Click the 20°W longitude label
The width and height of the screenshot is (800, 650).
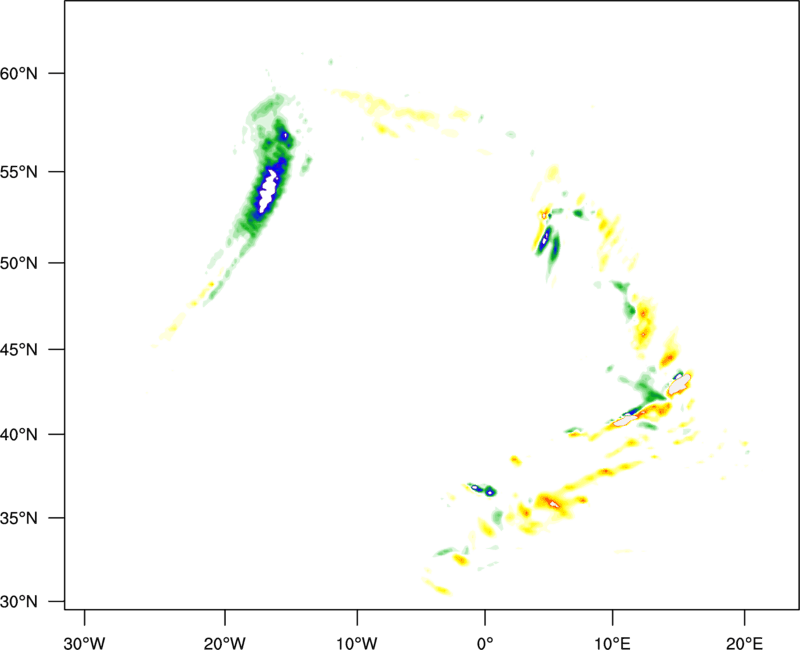[224, 643]
